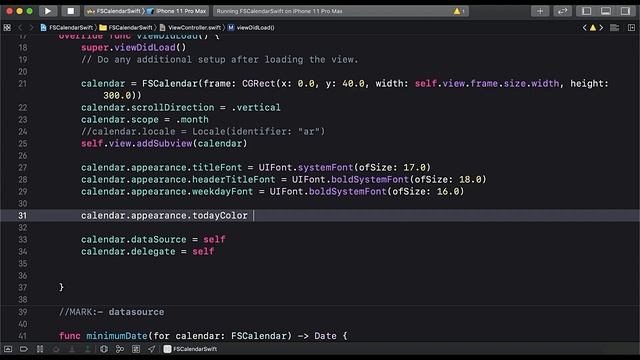Toggle the Debug area panel

(x=606, y=11)
